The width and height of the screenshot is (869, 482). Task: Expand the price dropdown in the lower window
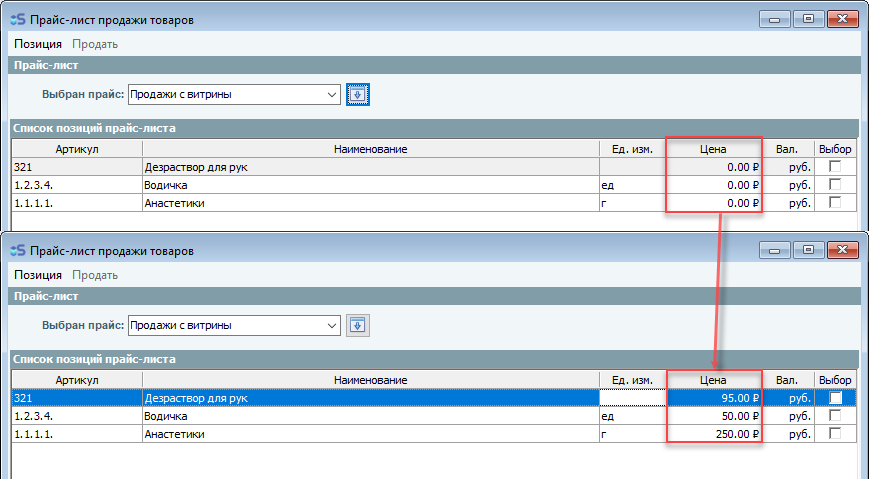tap(332, 326)
